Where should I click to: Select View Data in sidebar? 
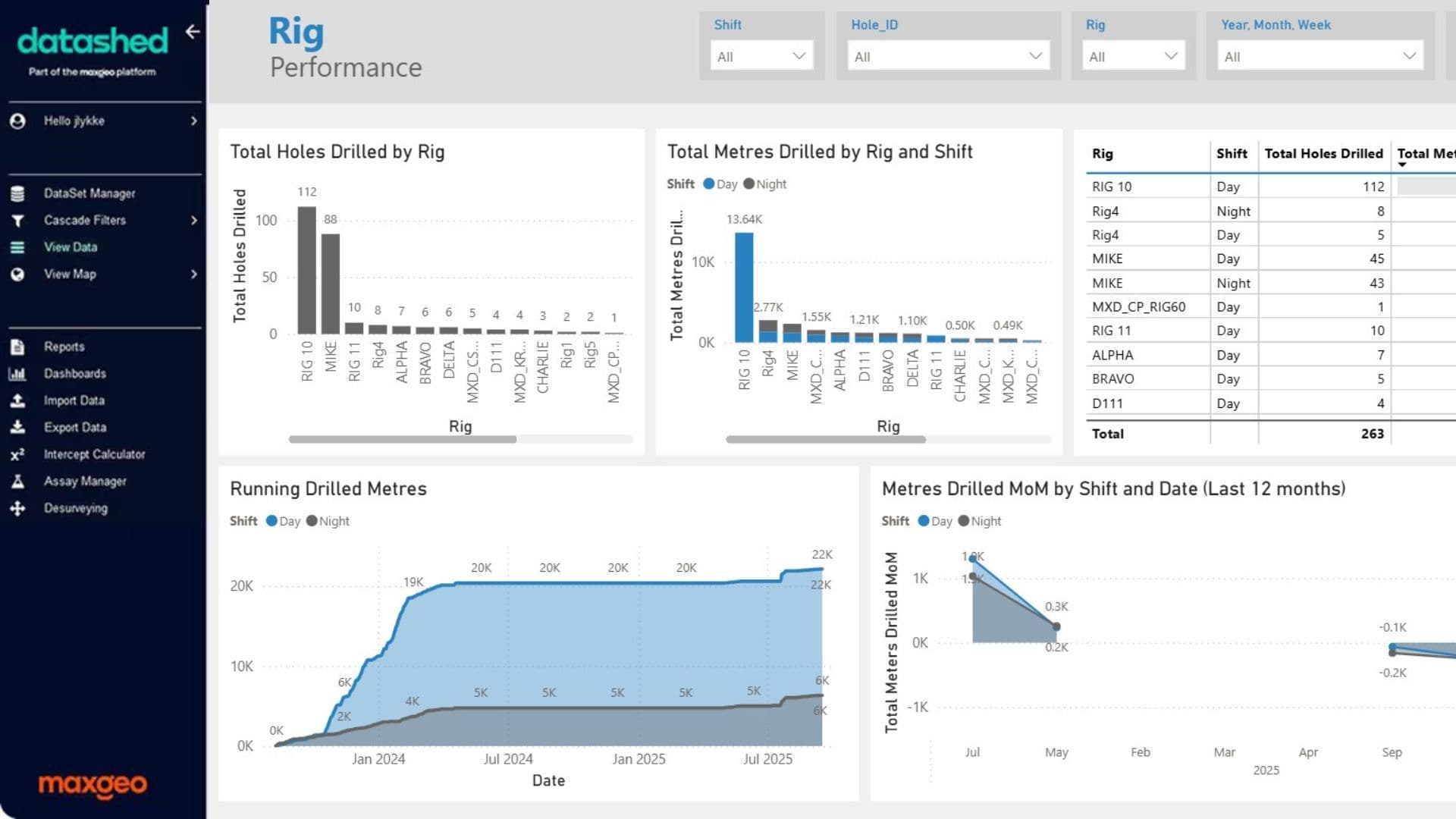pyautogui.click(x=71, y=247)
